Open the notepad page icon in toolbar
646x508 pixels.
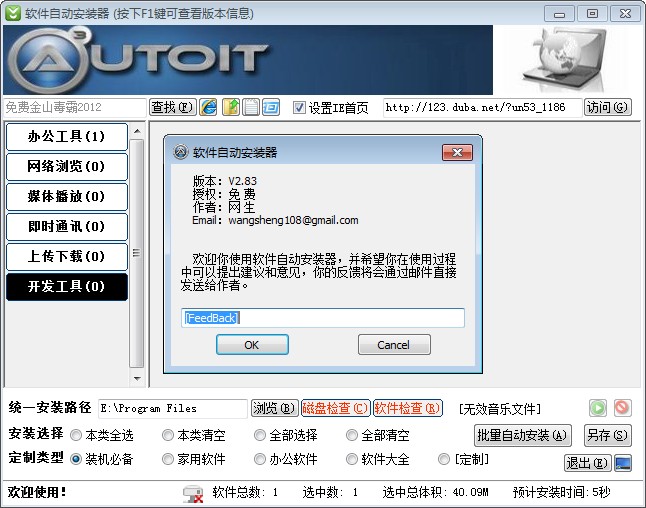coord(250,107)
